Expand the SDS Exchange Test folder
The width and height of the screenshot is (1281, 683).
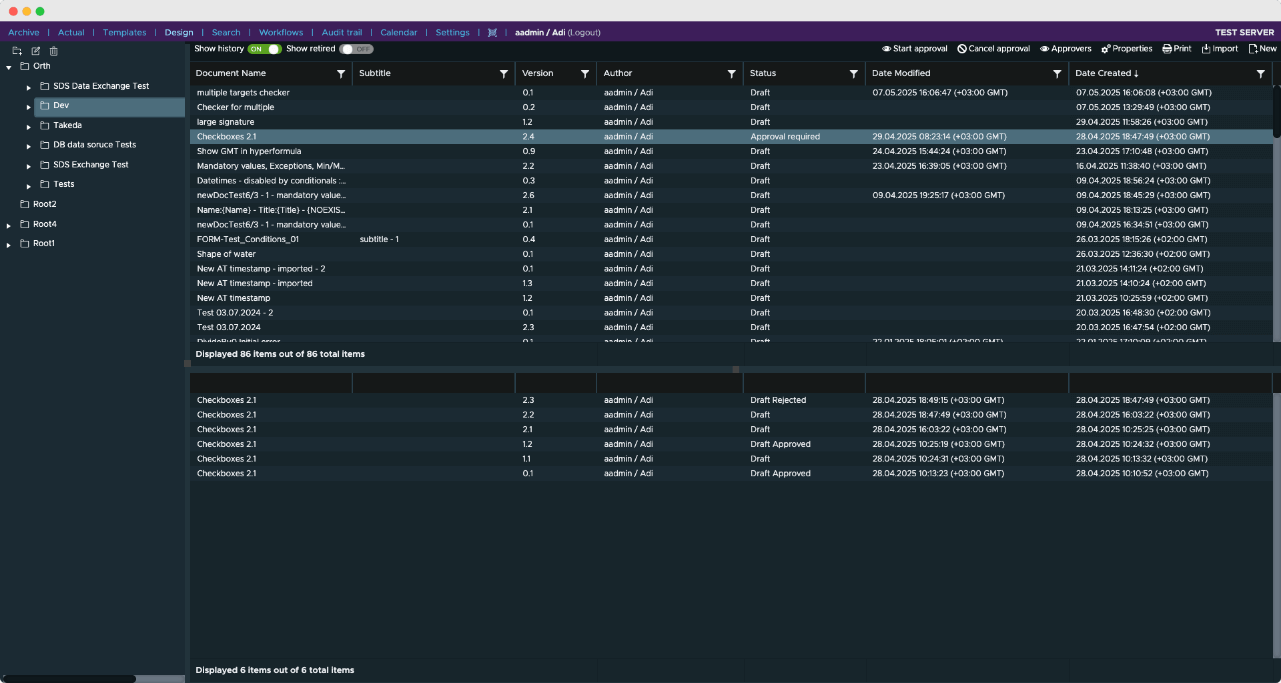(x=29, y=166)
